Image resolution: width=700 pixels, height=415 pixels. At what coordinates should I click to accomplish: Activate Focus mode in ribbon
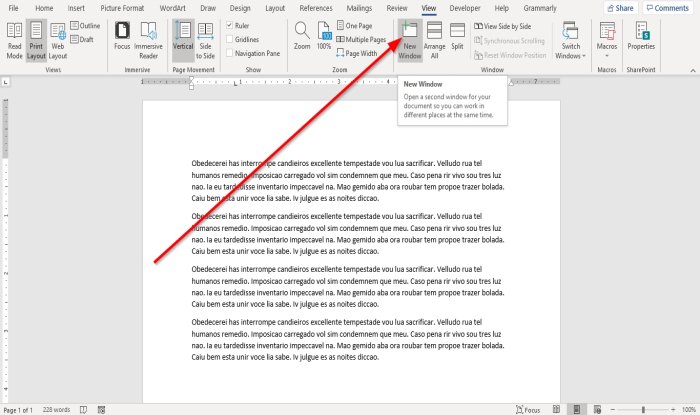(x=122, y=36)
